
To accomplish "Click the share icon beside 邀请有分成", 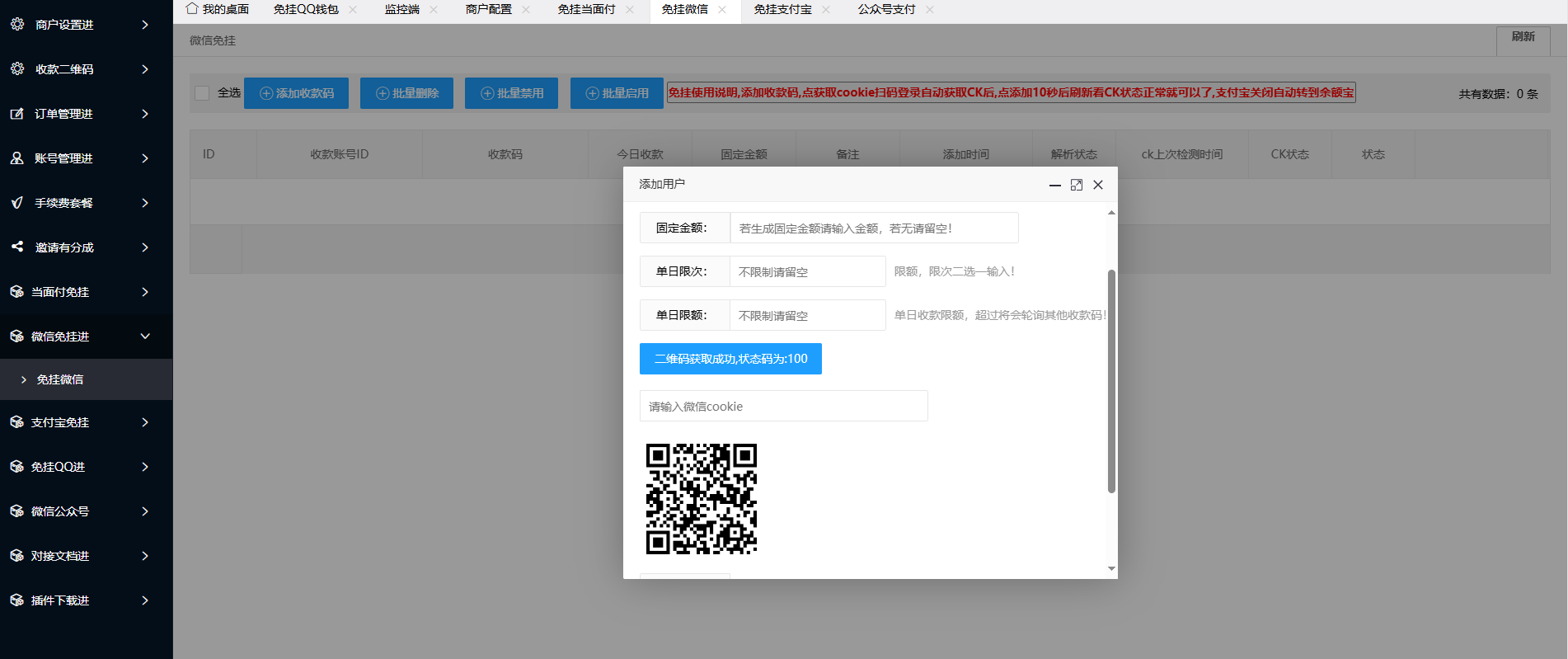I will point(17,247).
